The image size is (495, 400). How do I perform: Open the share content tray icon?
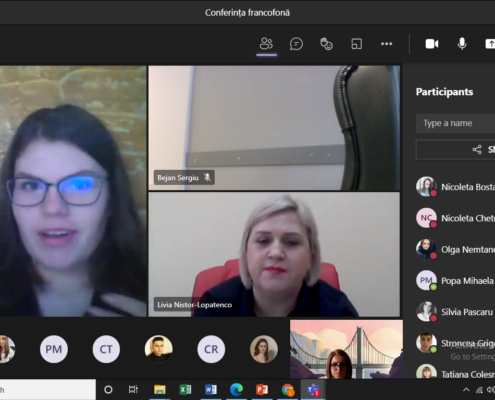490,44
